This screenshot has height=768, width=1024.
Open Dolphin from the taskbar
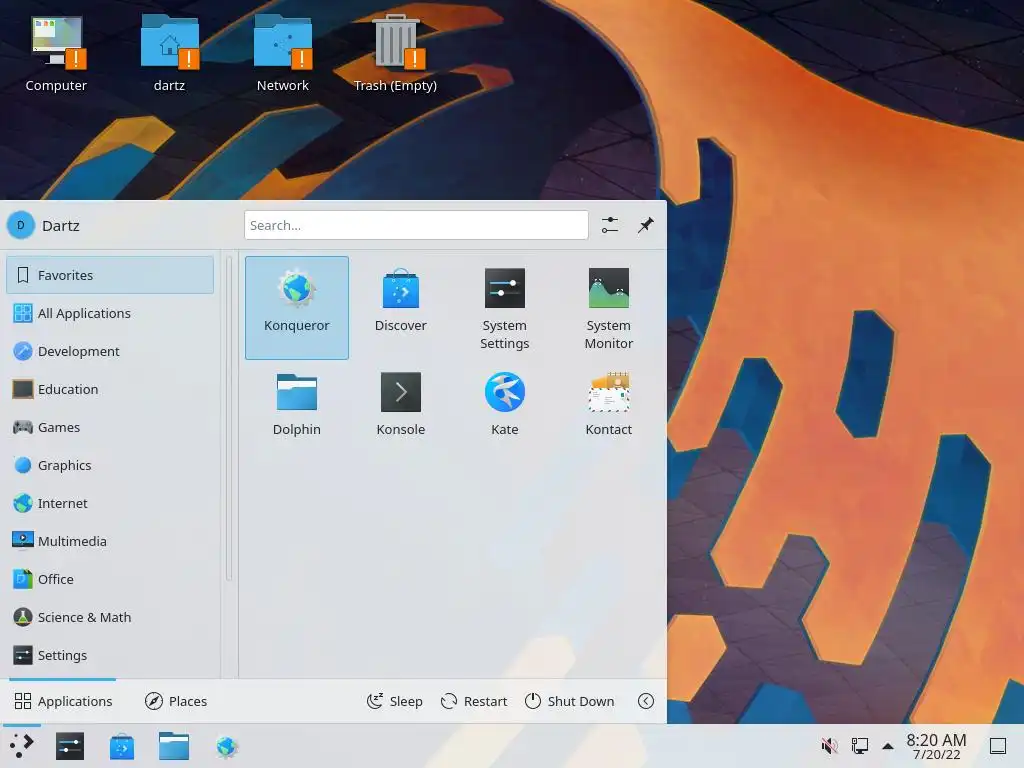click(174, 746)
